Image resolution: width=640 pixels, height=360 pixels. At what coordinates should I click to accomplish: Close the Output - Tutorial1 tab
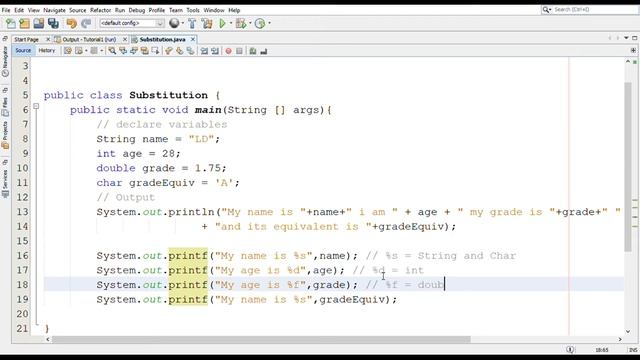click(124, 40)
